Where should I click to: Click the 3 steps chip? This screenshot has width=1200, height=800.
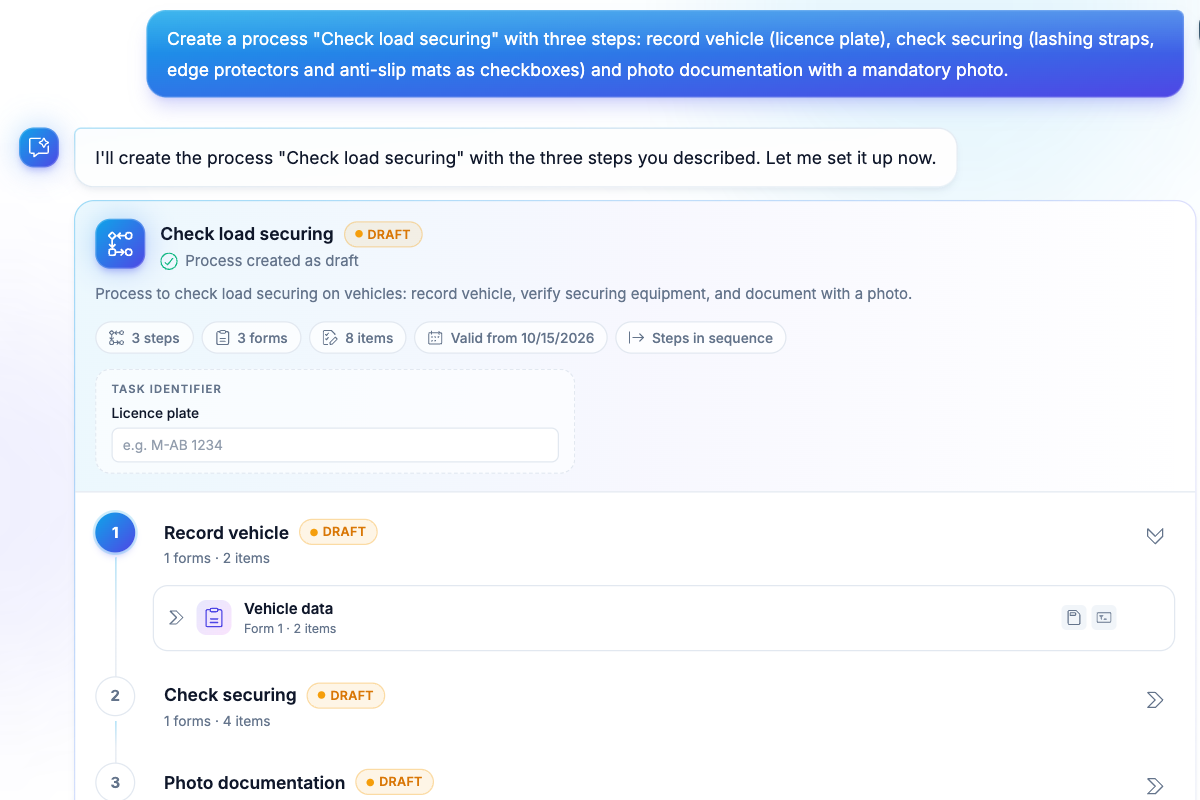145,338
